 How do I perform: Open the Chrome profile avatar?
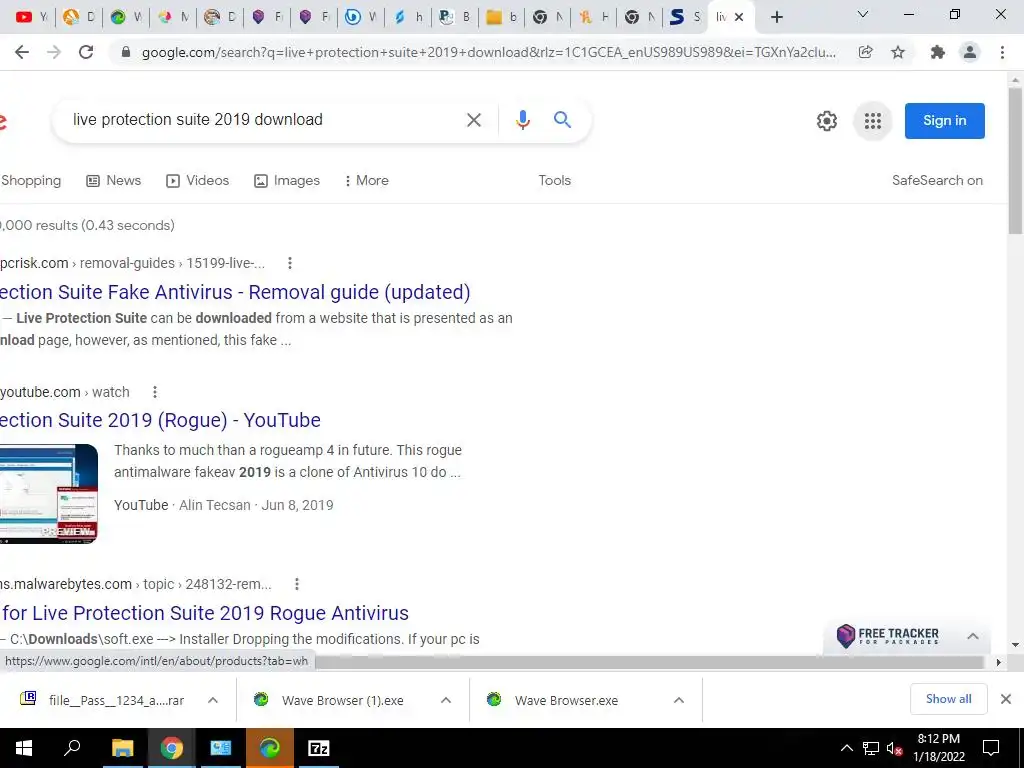[x=970, y=52]
